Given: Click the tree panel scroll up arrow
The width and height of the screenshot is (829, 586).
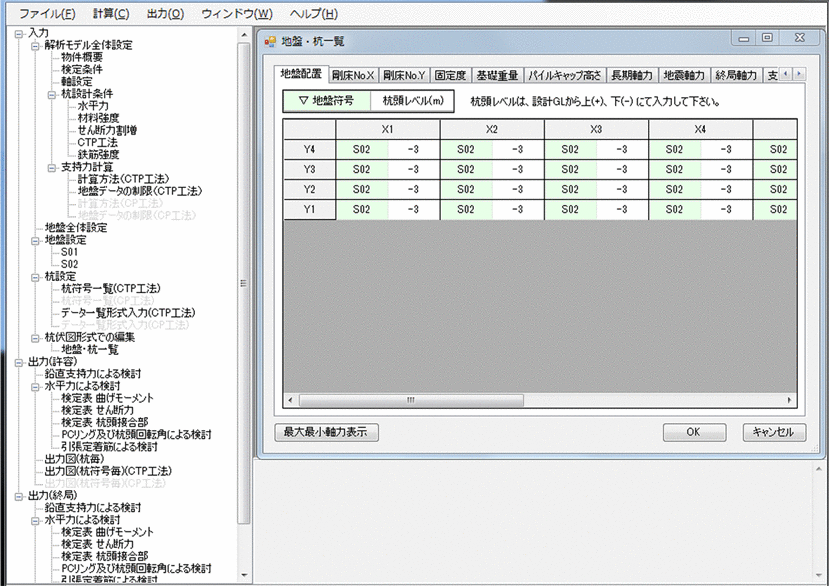Looking at the screenshot, I should (x=244, y=35).
